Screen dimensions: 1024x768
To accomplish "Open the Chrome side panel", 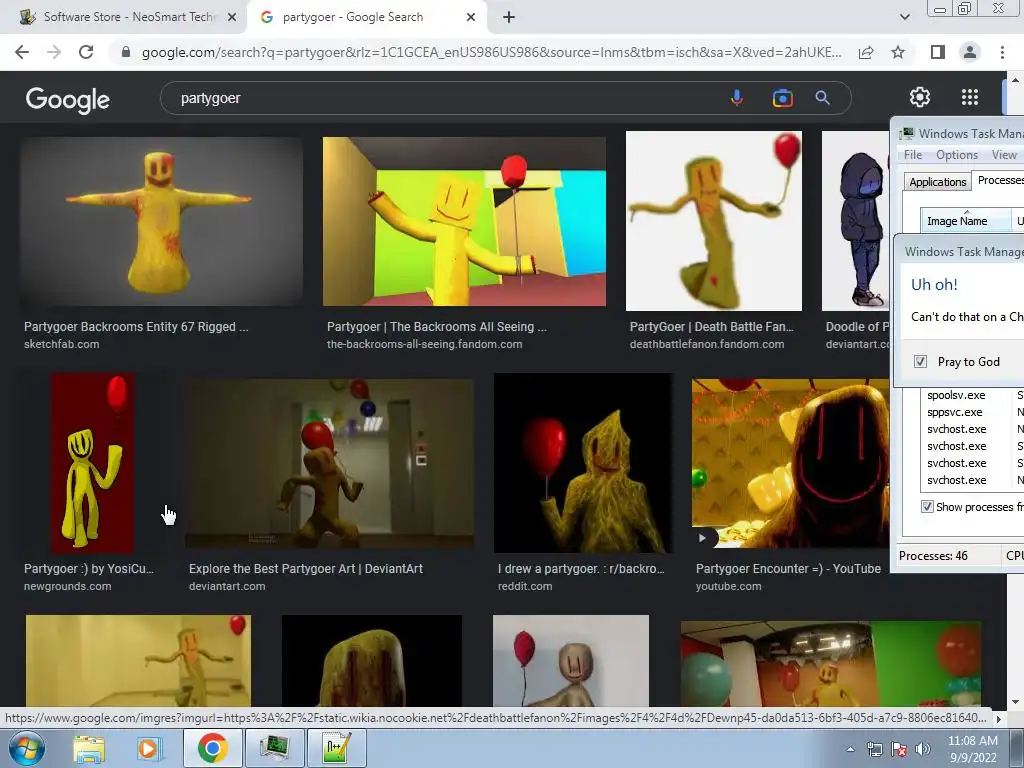I will pyautogui.click(x=938, y=52).
